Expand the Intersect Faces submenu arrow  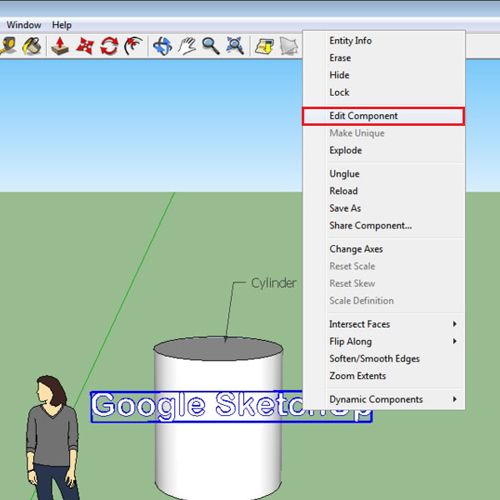coord(454,324)
